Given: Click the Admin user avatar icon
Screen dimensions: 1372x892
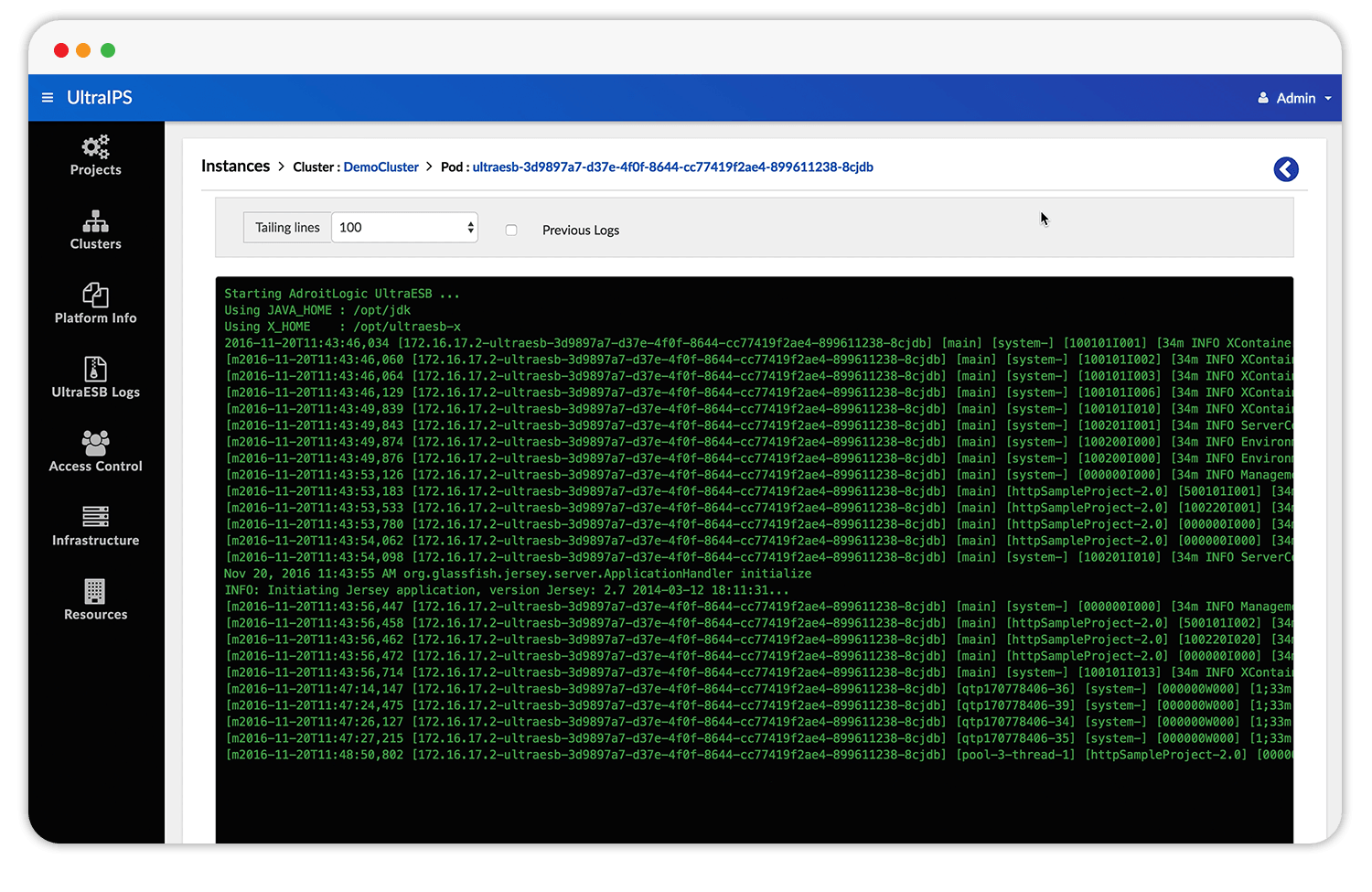Looking at the screenshot, I should pyautogui.click(x=1263, y=98).
